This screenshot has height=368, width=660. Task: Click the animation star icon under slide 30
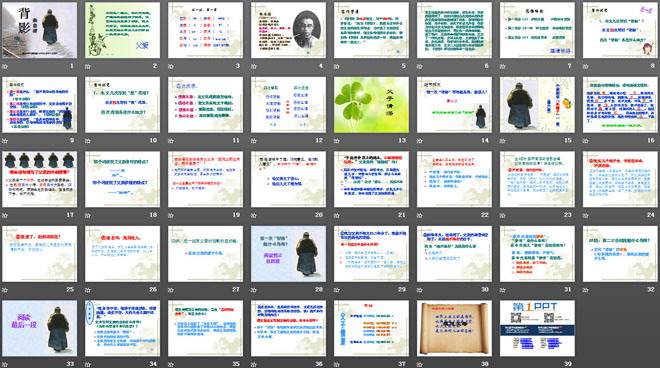[420, 290]
